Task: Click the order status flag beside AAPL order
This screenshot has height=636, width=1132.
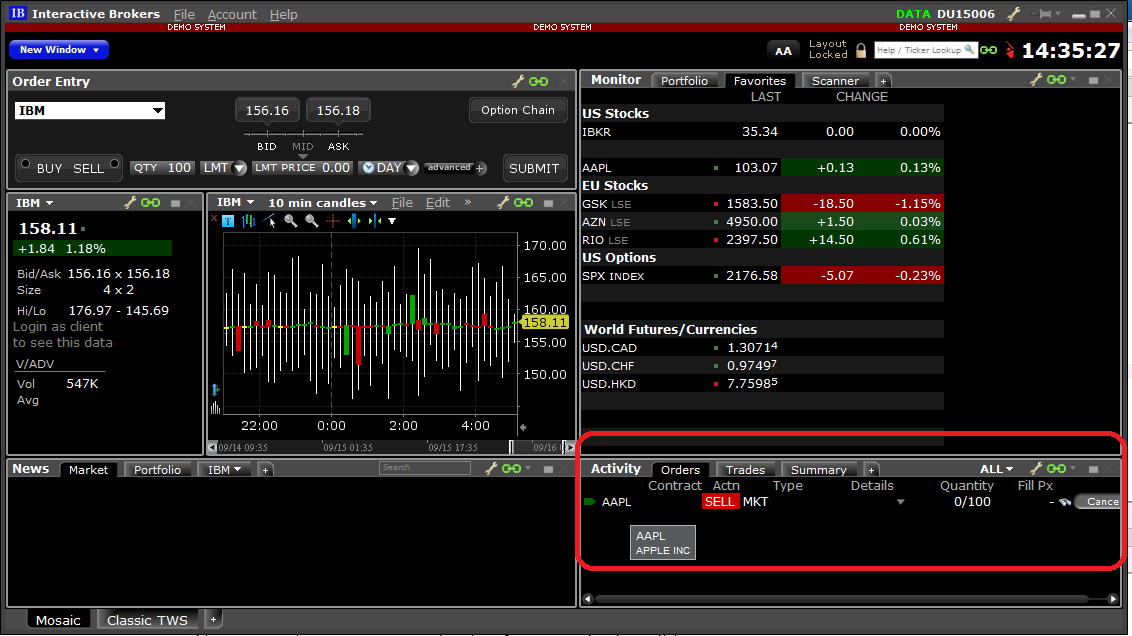Action: 590,502
